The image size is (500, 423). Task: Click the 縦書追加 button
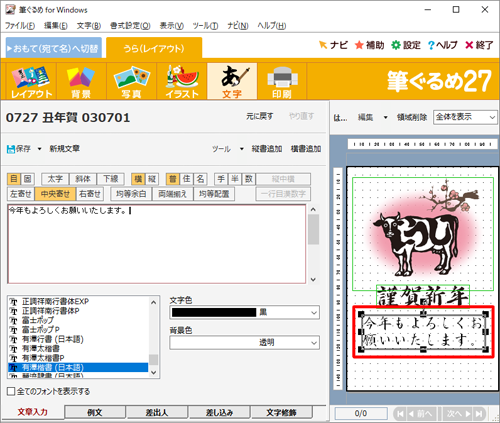pos(267,149)
